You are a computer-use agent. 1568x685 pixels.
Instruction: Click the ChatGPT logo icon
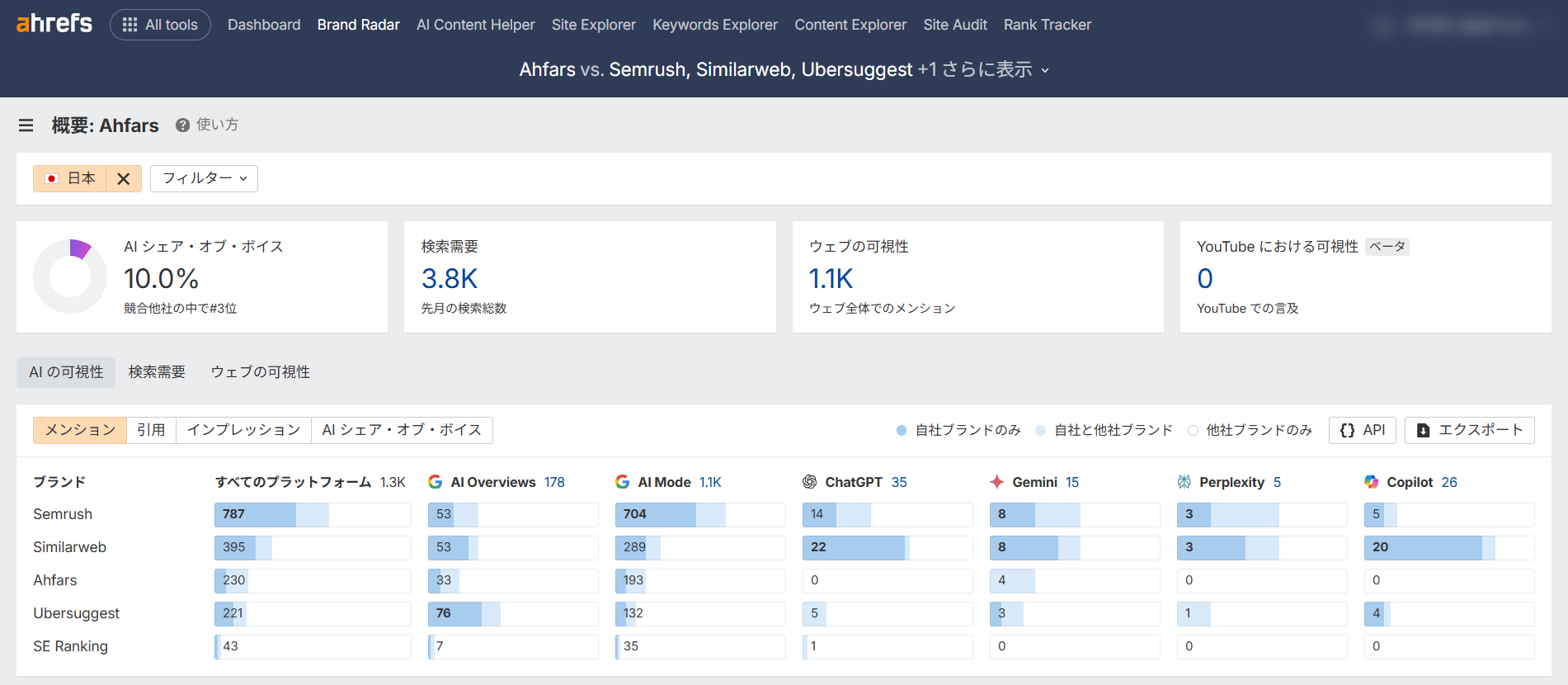point(810,482)
